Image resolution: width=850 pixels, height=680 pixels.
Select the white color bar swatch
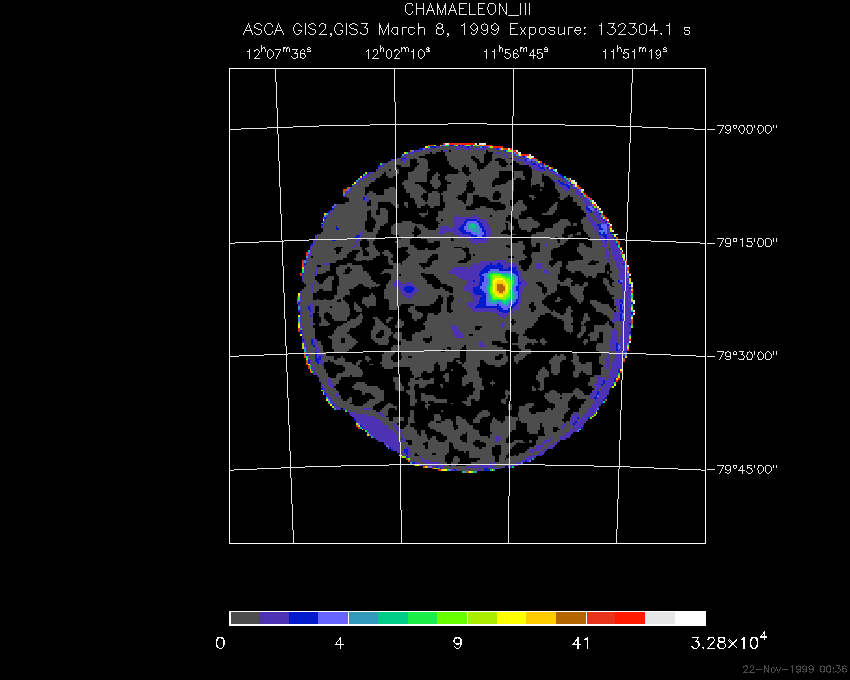690,618
